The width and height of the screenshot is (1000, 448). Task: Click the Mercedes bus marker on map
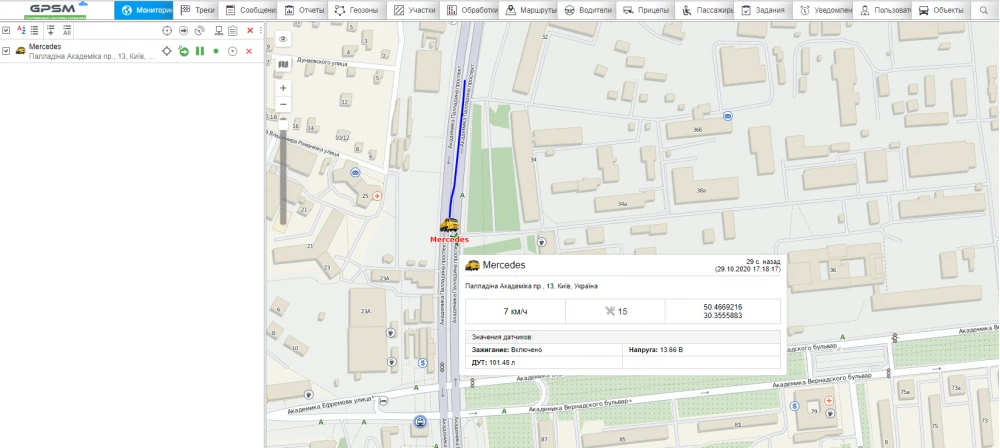tap(449, 225)
